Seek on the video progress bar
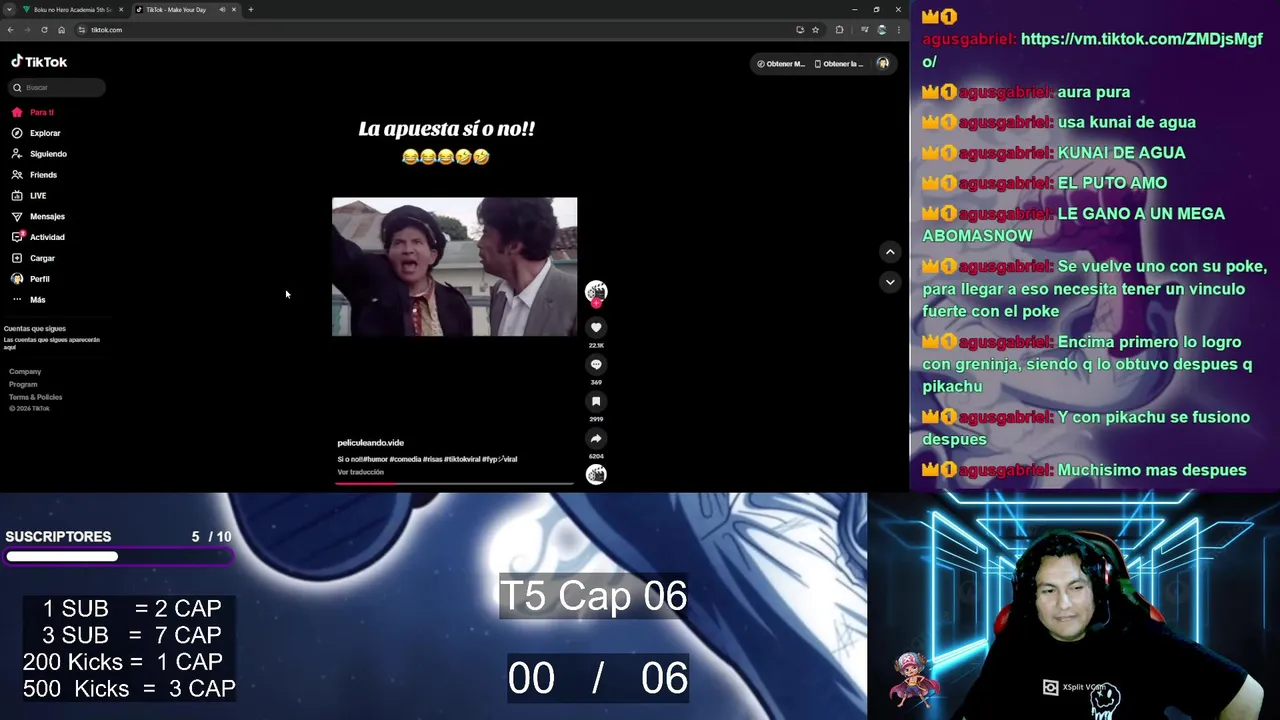Image resolution: width=1280 pixels, height=720 pixels. tap(455, 483)
